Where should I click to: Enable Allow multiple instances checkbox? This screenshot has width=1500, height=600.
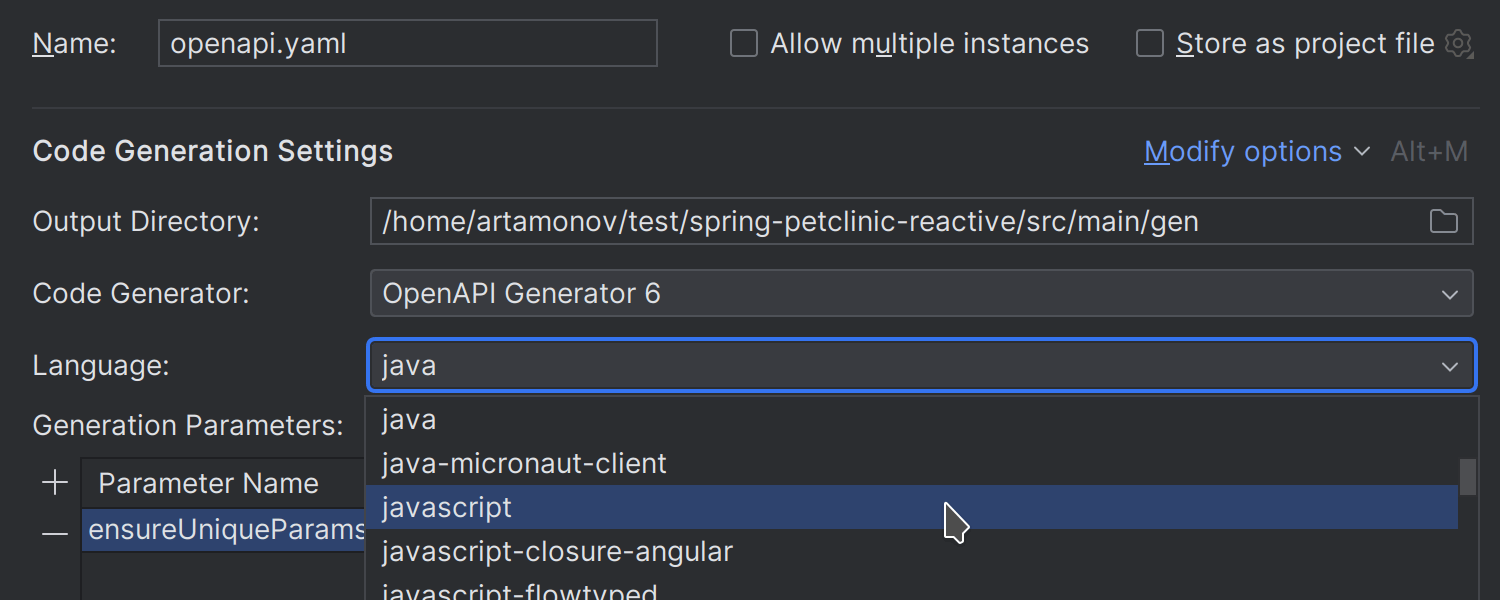click(x=744, y=44)
